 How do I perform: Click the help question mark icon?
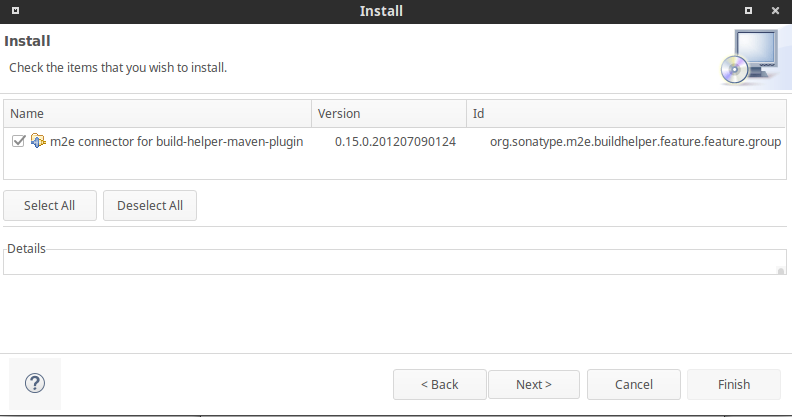click(x=35, y=384)
